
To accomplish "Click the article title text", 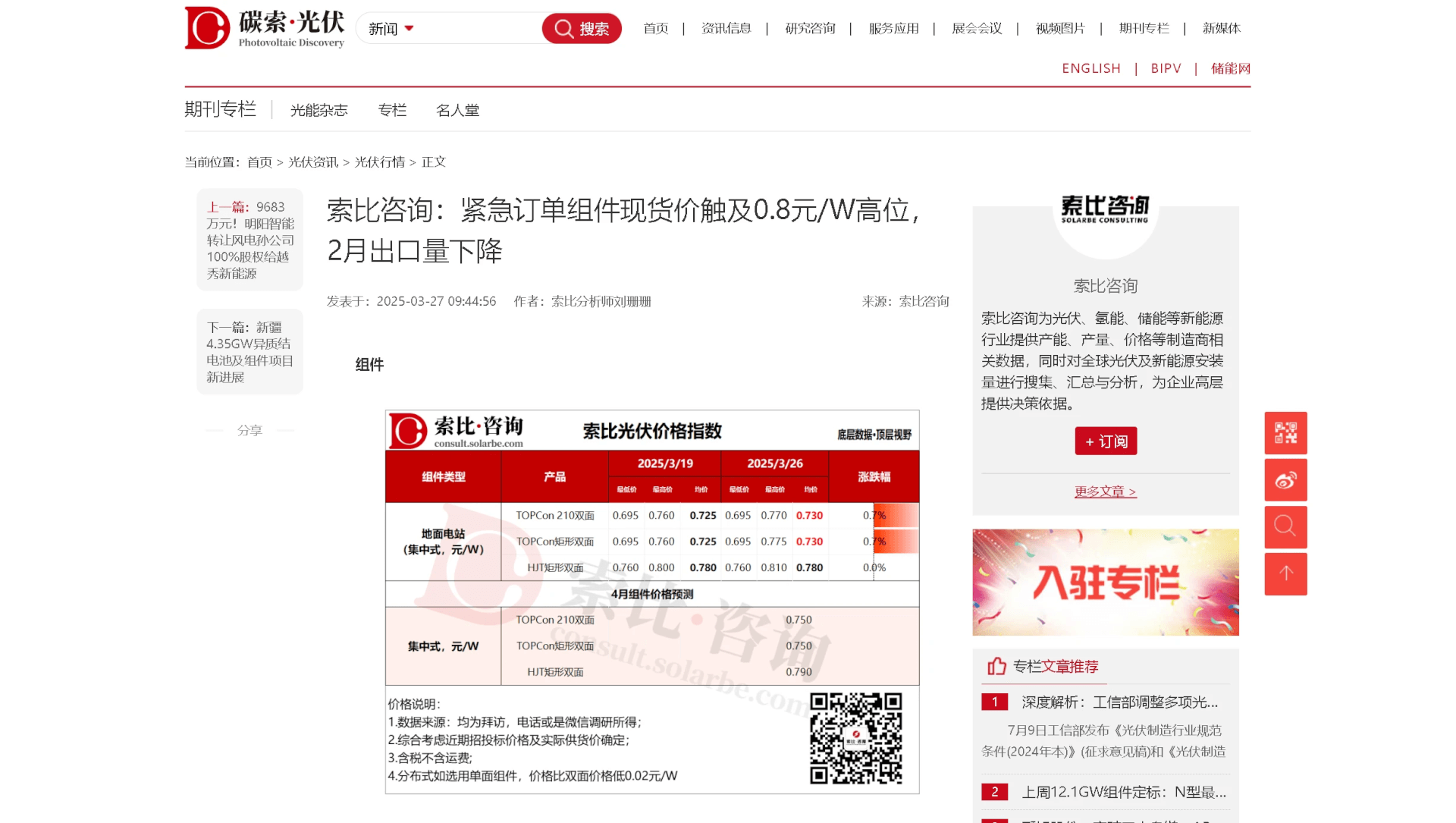I will (625, 231).
